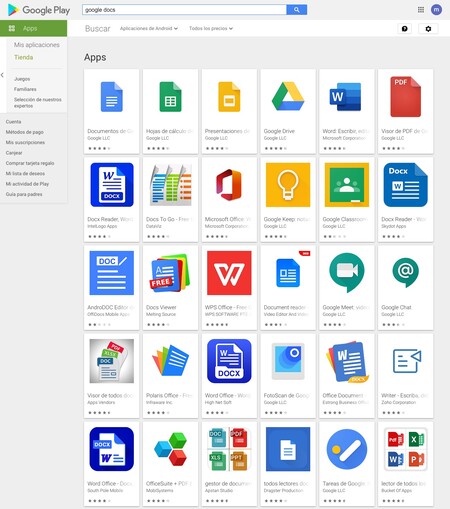Select the WPS Office red icon

tap(229, 273)
